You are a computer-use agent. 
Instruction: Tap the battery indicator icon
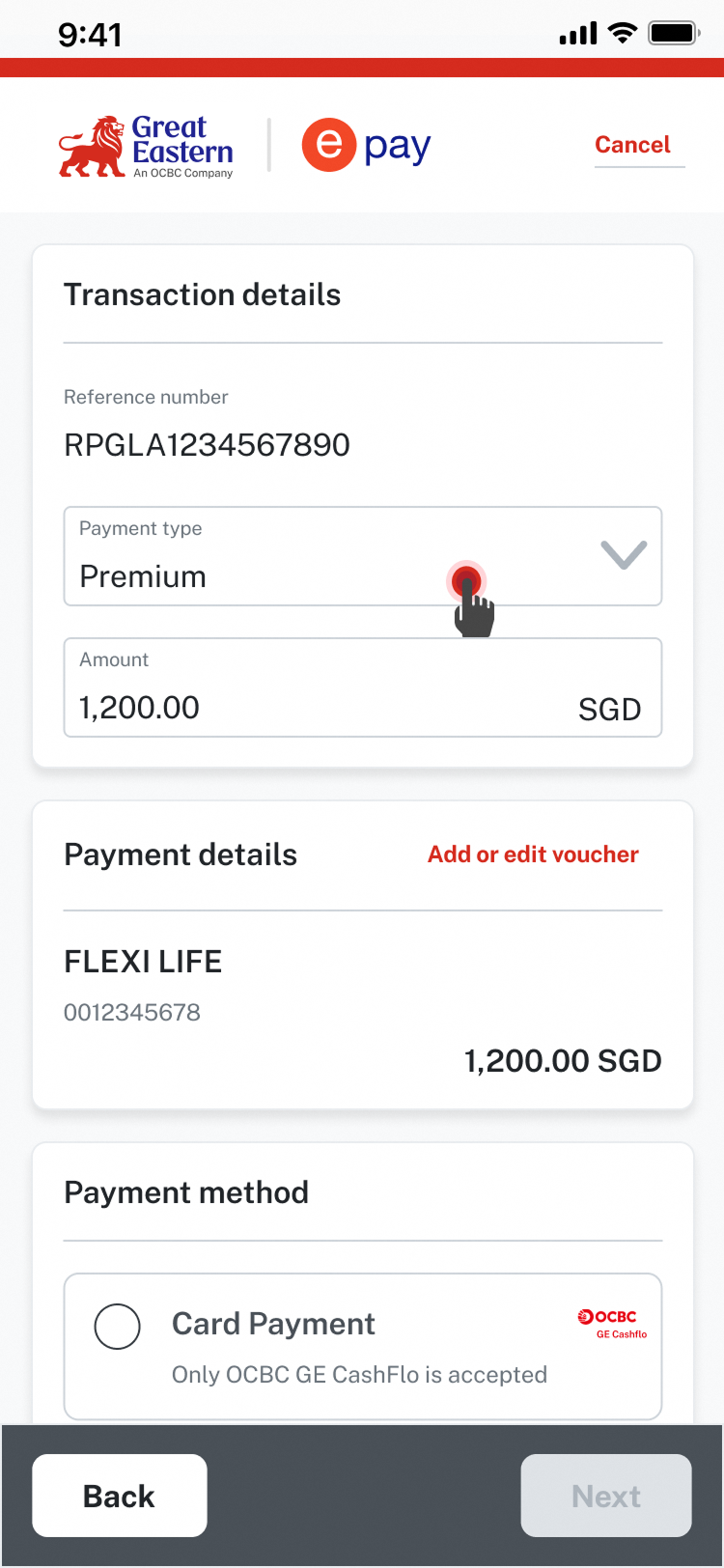[673, 34]
